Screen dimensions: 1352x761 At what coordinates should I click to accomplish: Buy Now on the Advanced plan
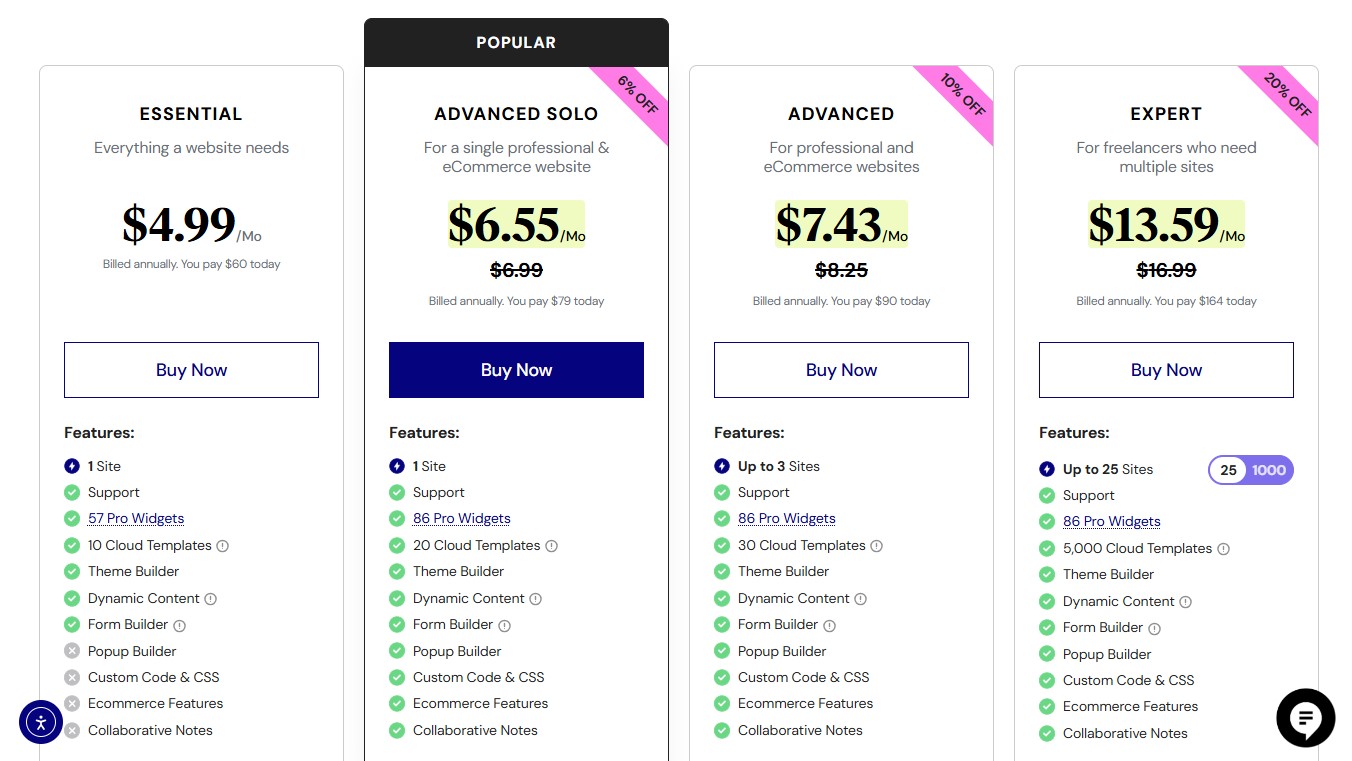[841, 369]
